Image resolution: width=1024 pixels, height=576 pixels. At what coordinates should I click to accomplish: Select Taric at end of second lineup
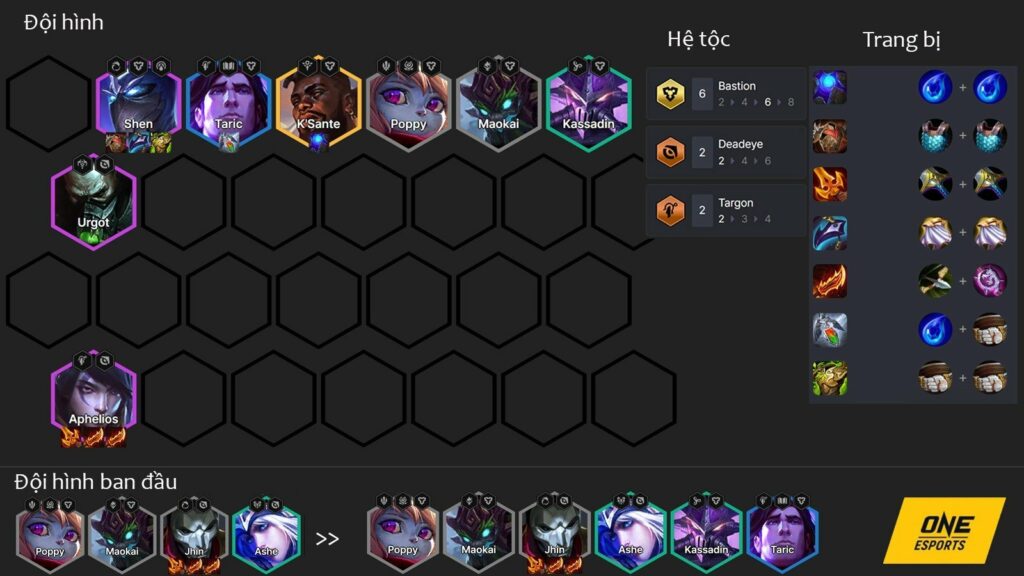[x=782, y=534]
